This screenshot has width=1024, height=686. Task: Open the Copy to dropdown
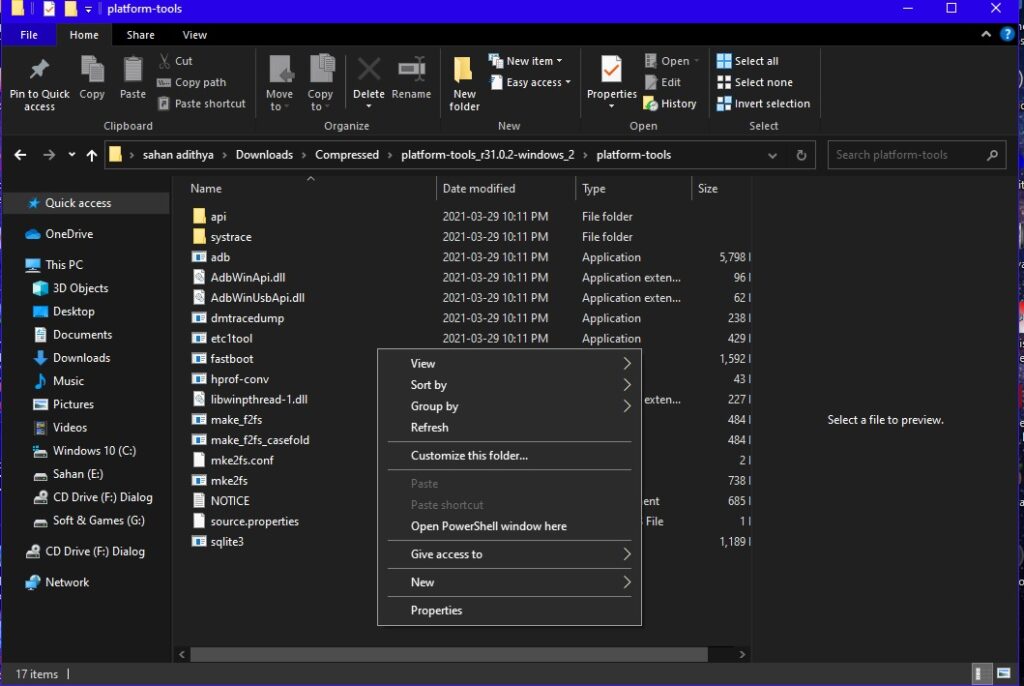coord(320,84)
